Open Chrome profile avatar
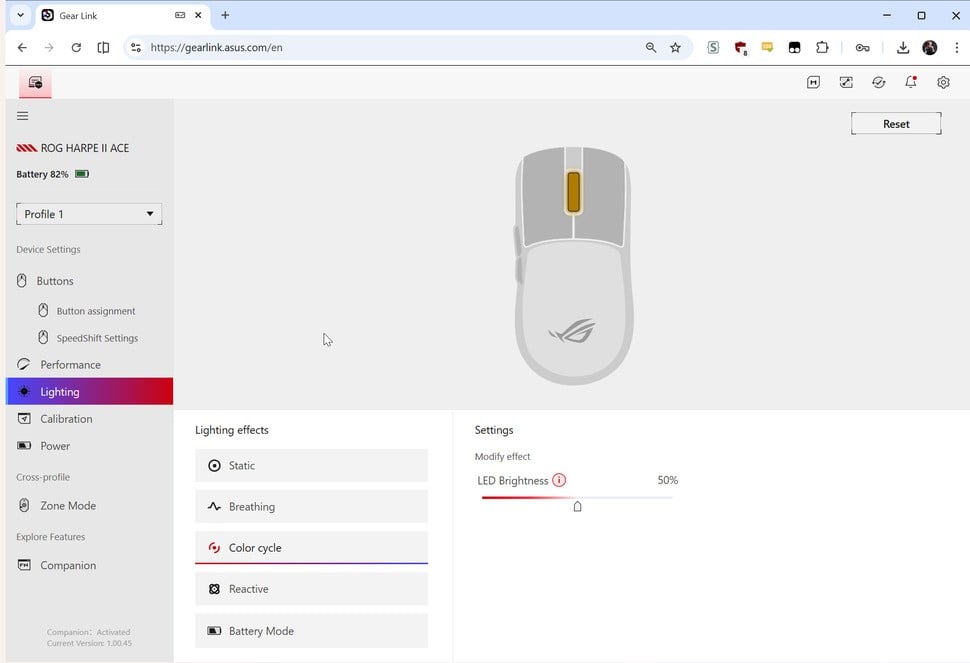The height and width of the screenshot is (663, 970). pos(929,48)
